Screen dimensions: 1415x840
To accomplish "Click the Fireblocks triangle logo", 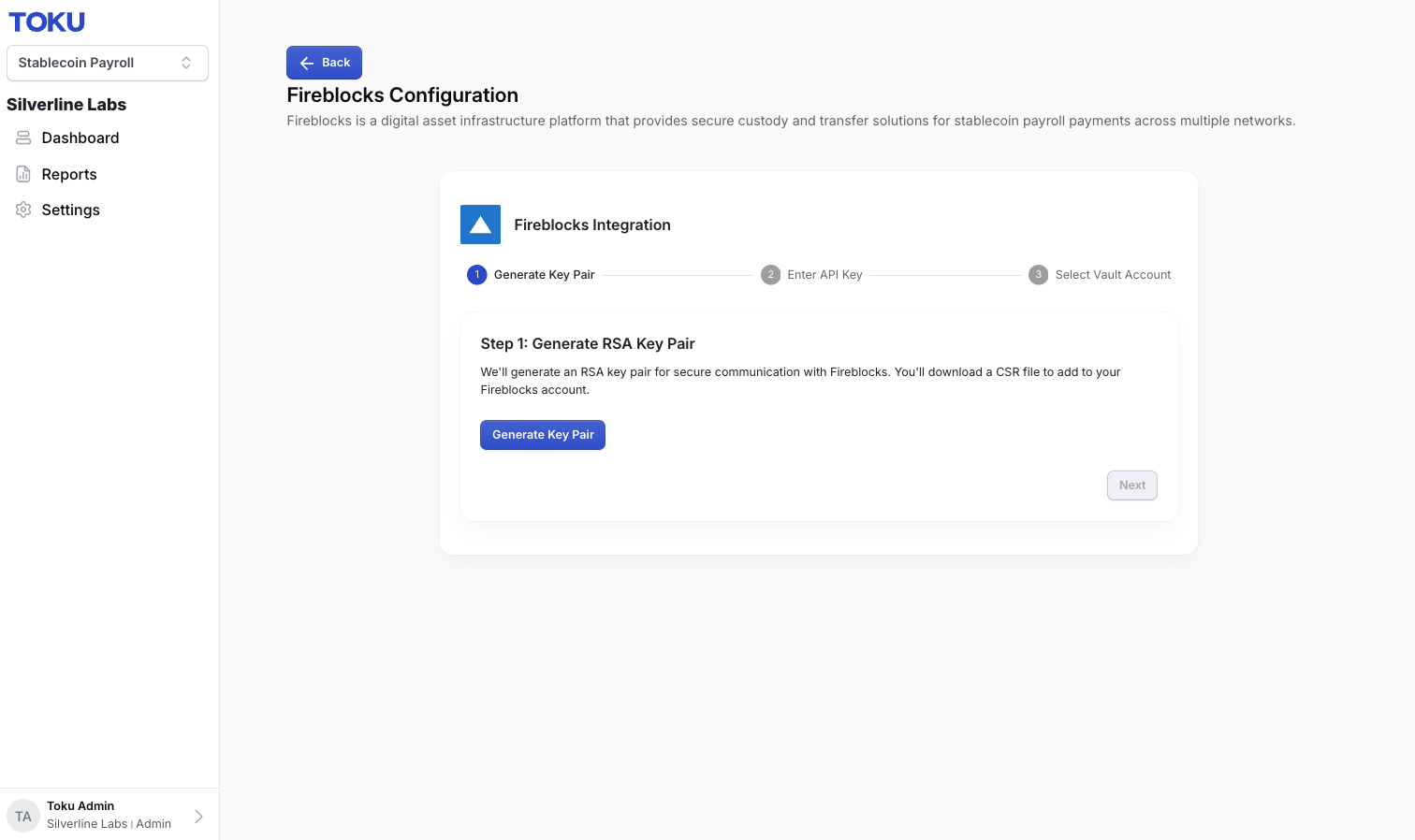I will tap(480, 224).
